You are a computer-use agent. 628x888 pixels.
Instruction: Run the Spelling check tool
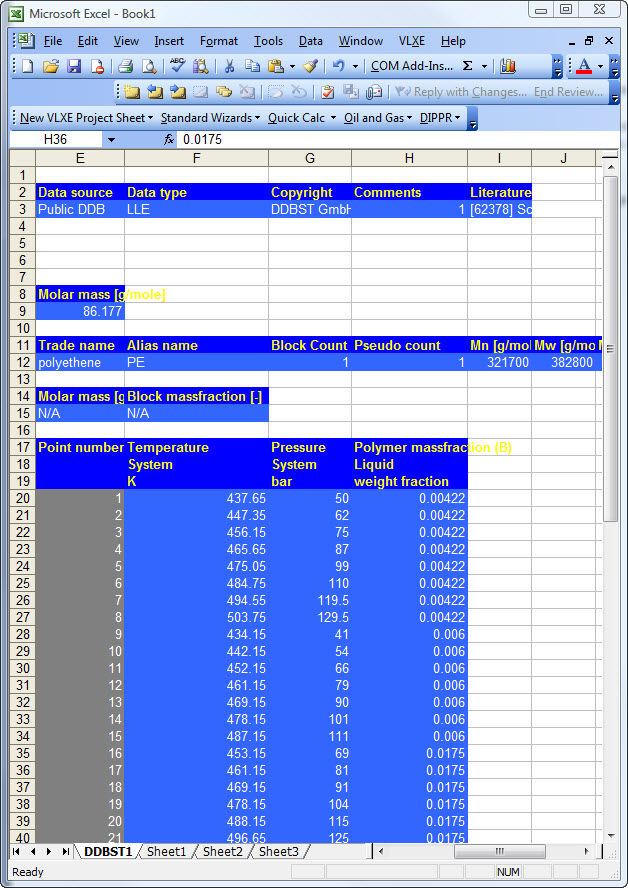(x=177, y=67)
